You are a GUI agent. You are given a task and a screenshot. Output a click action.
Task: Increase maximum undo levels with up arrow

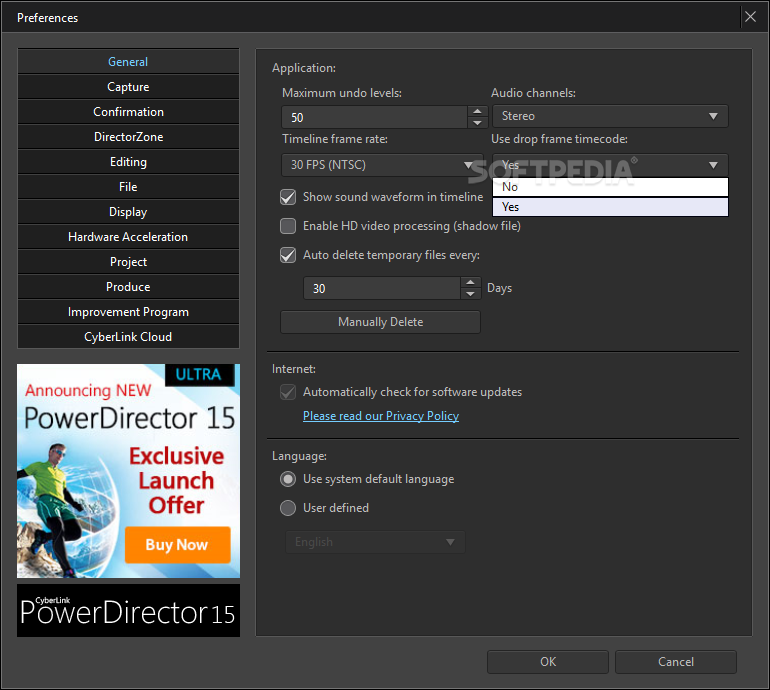tap(477, 111)
